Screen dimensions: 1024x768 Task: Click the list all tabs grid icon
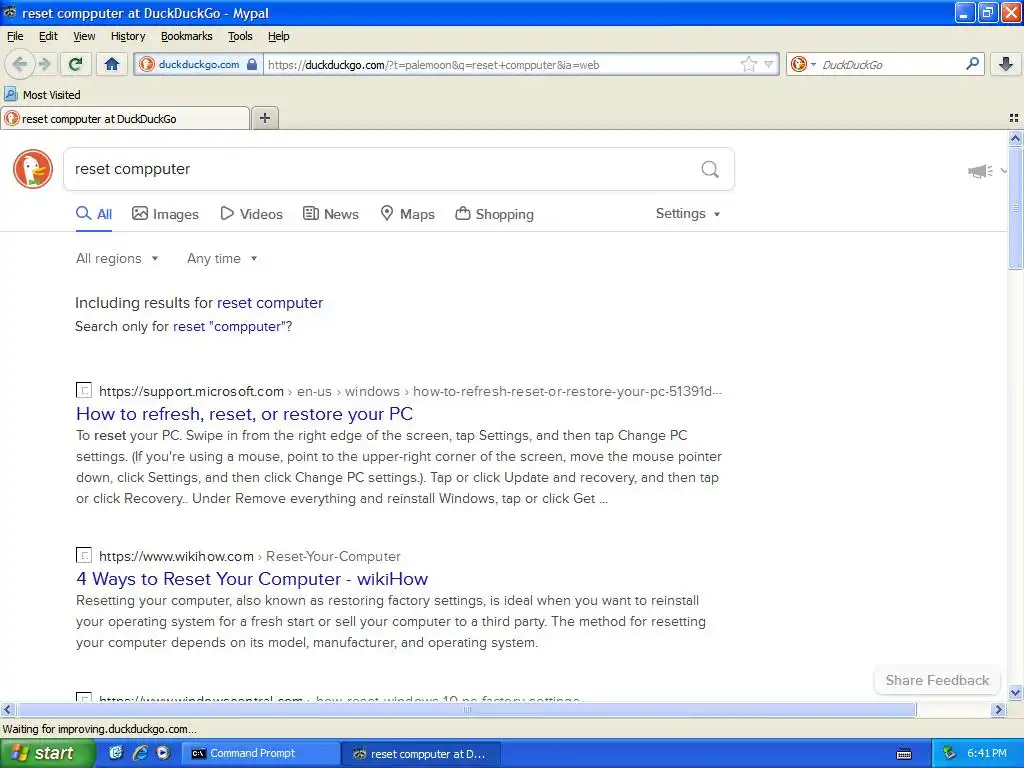click(x=1014, y=118)
